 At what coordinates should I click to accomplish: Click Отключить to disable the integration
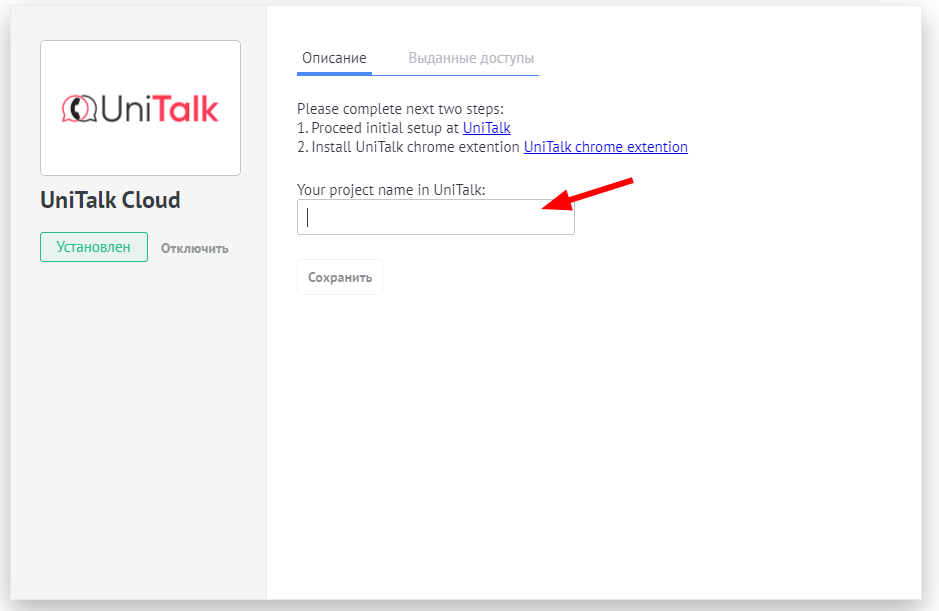[x=195, y=248]
